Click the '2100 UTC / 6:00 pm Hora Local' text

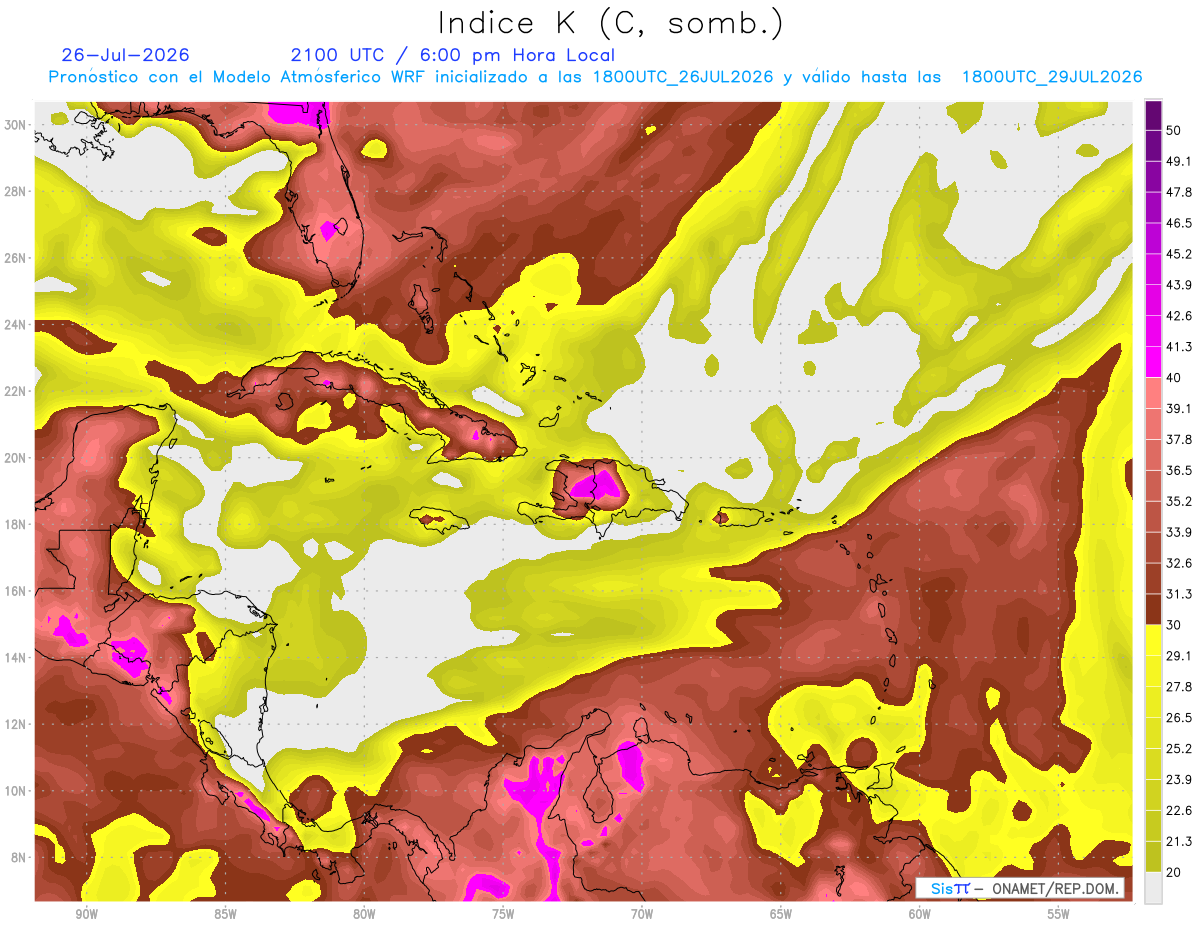tap(452, 55)
